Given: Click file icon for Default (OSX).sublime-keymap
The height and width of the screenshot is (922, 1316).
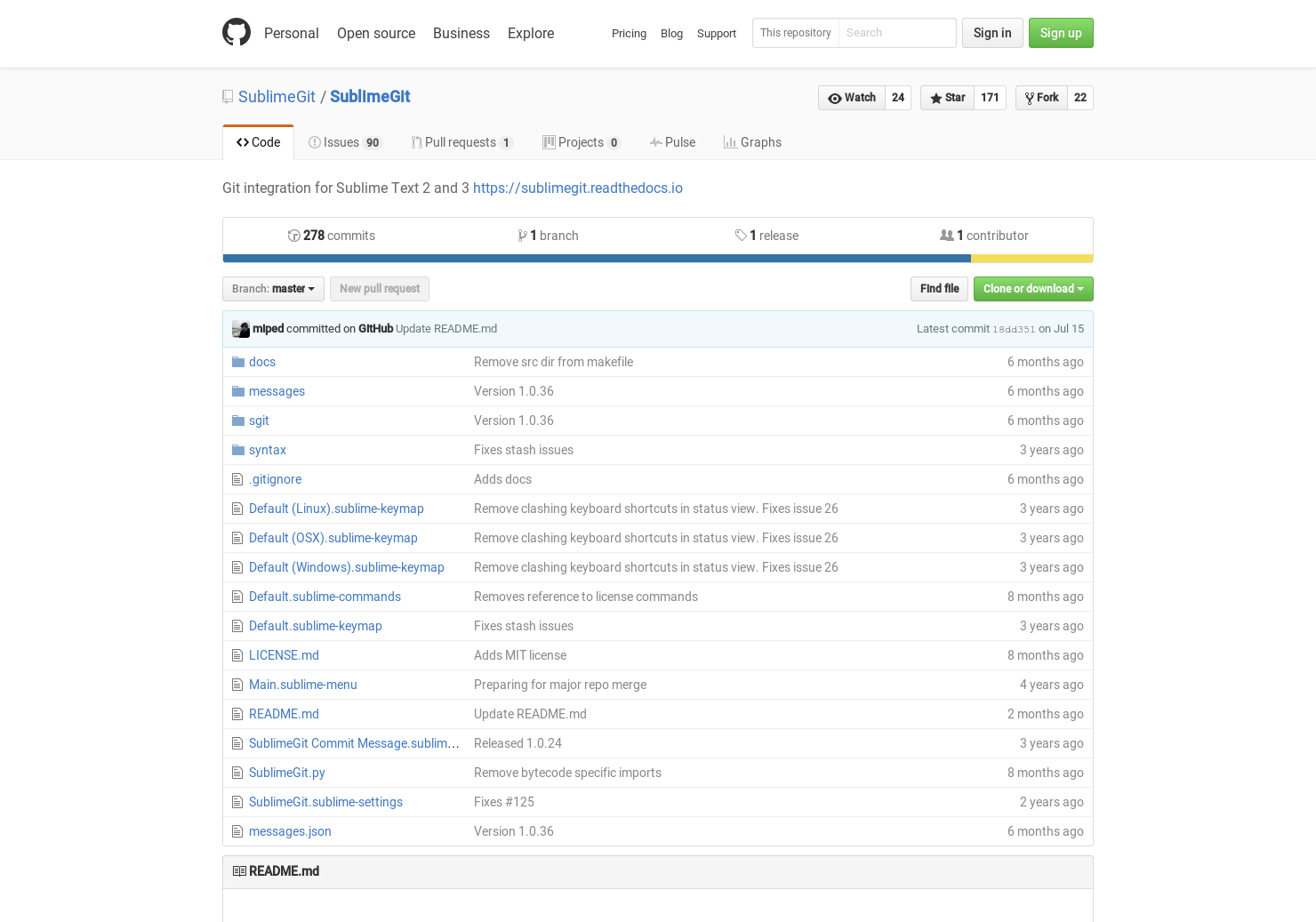Looking at the screenshot, I should pos(237,538).
